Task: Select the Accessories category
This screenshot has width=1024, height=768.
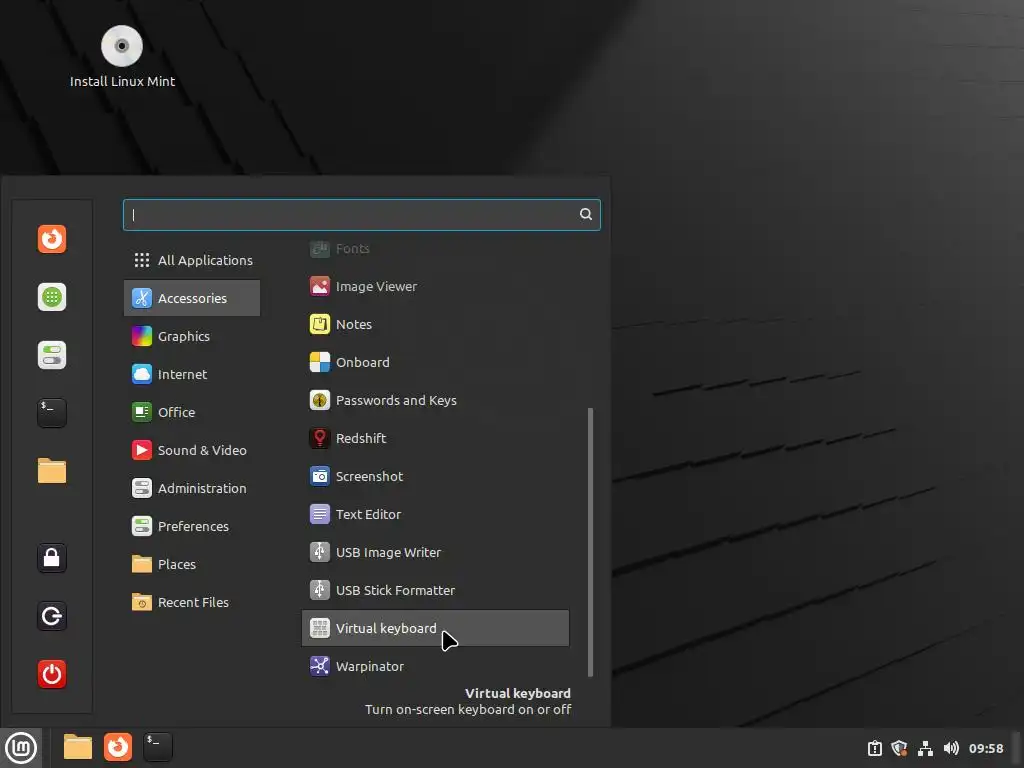Action: (x=192, y=298)
